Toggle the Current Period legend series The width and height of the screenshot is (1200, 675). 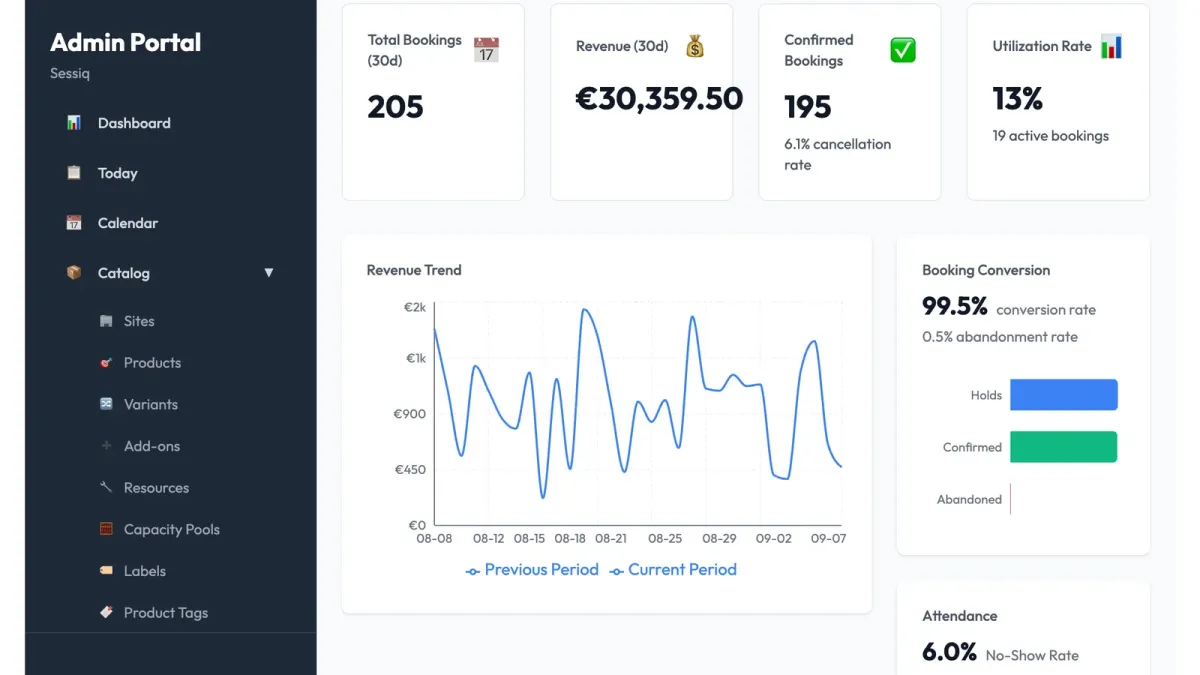[x=673, y=570]
